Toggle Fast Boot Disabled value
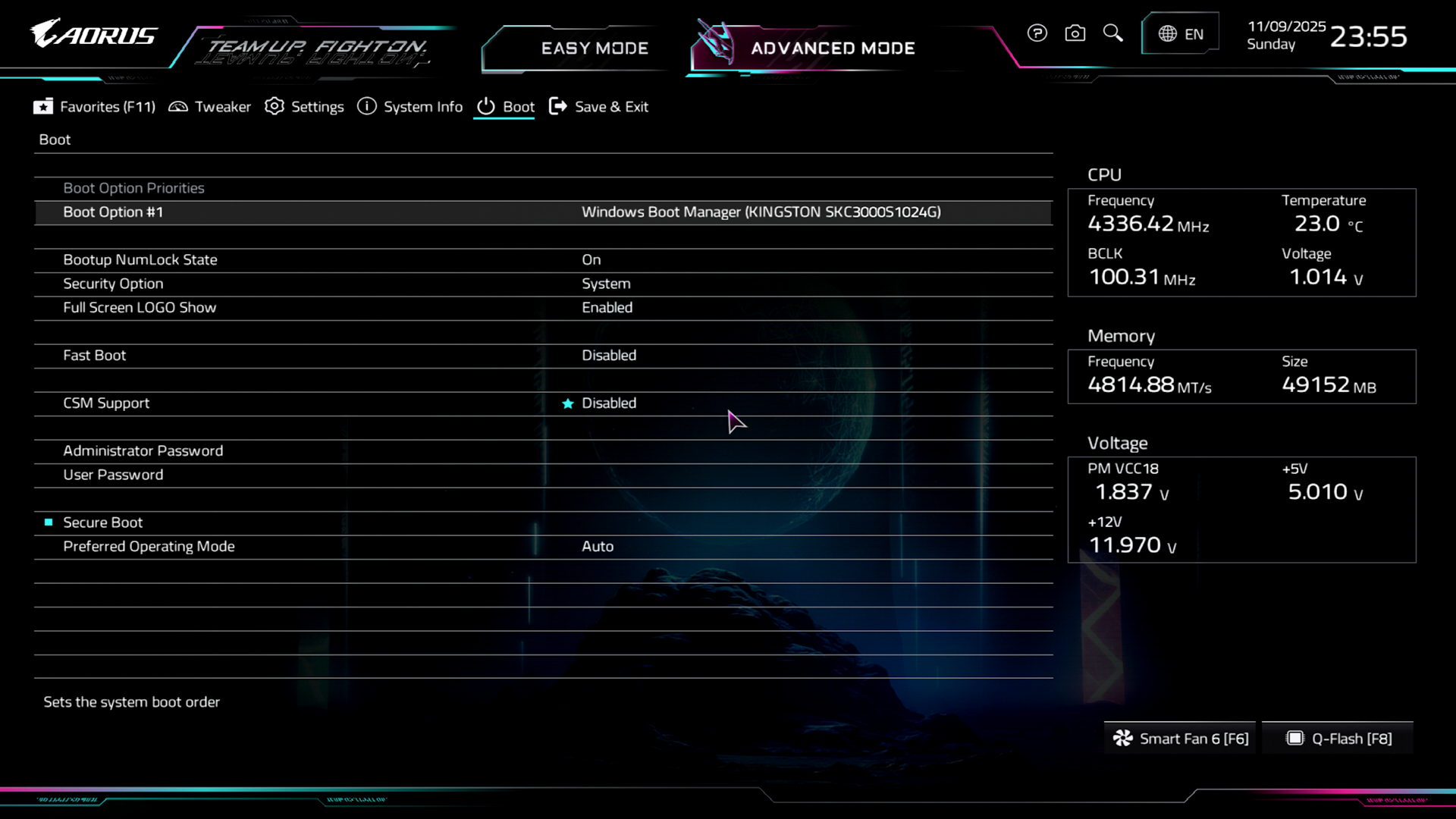This screenshot has width=1456, height=819. click(x=609, y=356)
